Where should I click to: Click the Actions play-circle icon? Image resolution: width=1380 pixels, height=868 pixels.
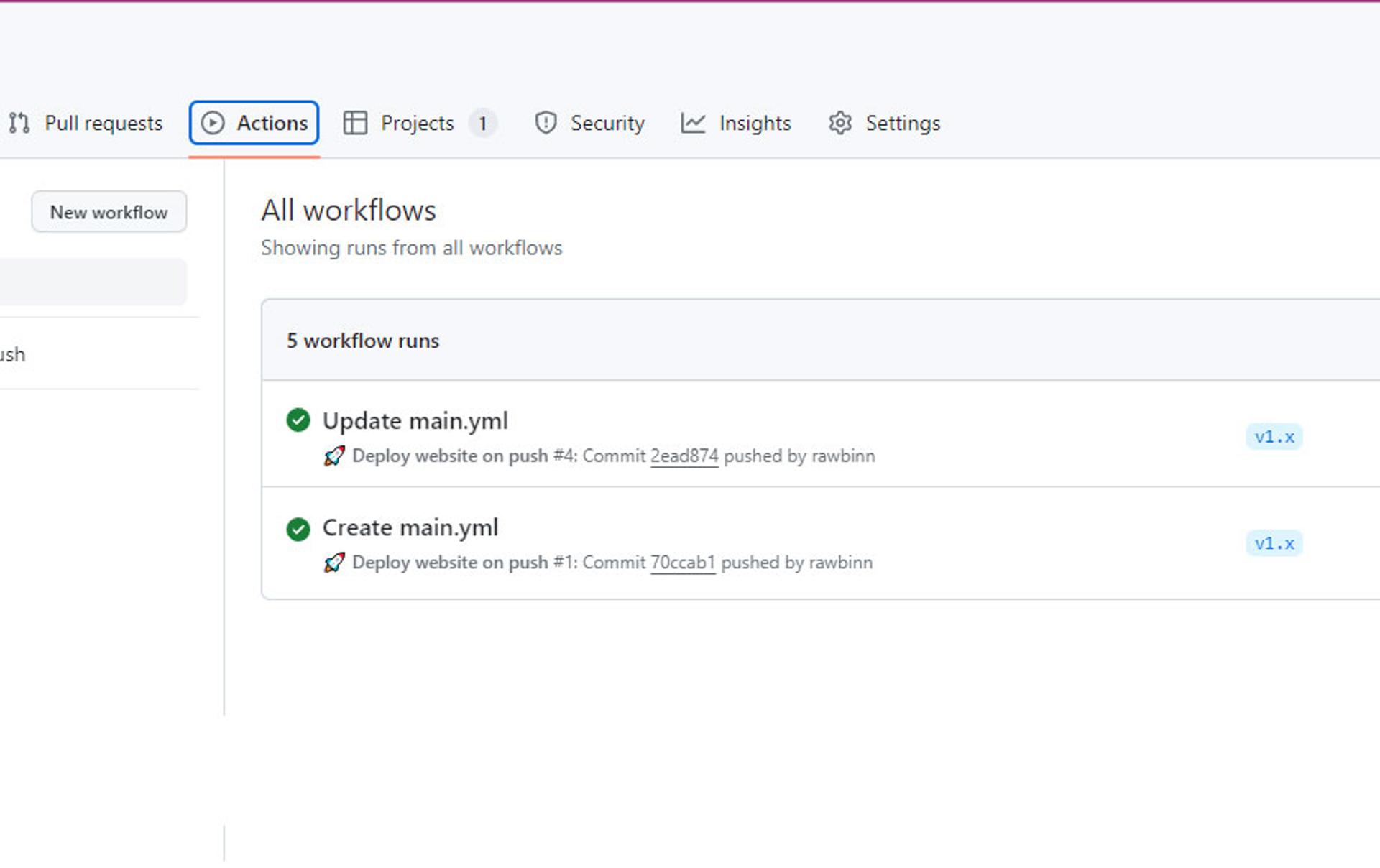coord(213,123)
